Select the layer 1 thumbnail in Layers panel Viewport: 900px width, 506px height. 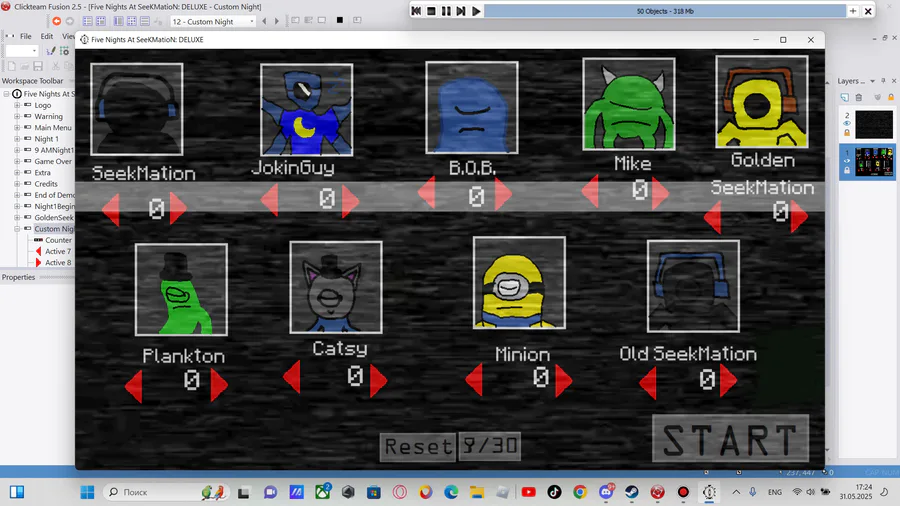click(x=874, y=162)
